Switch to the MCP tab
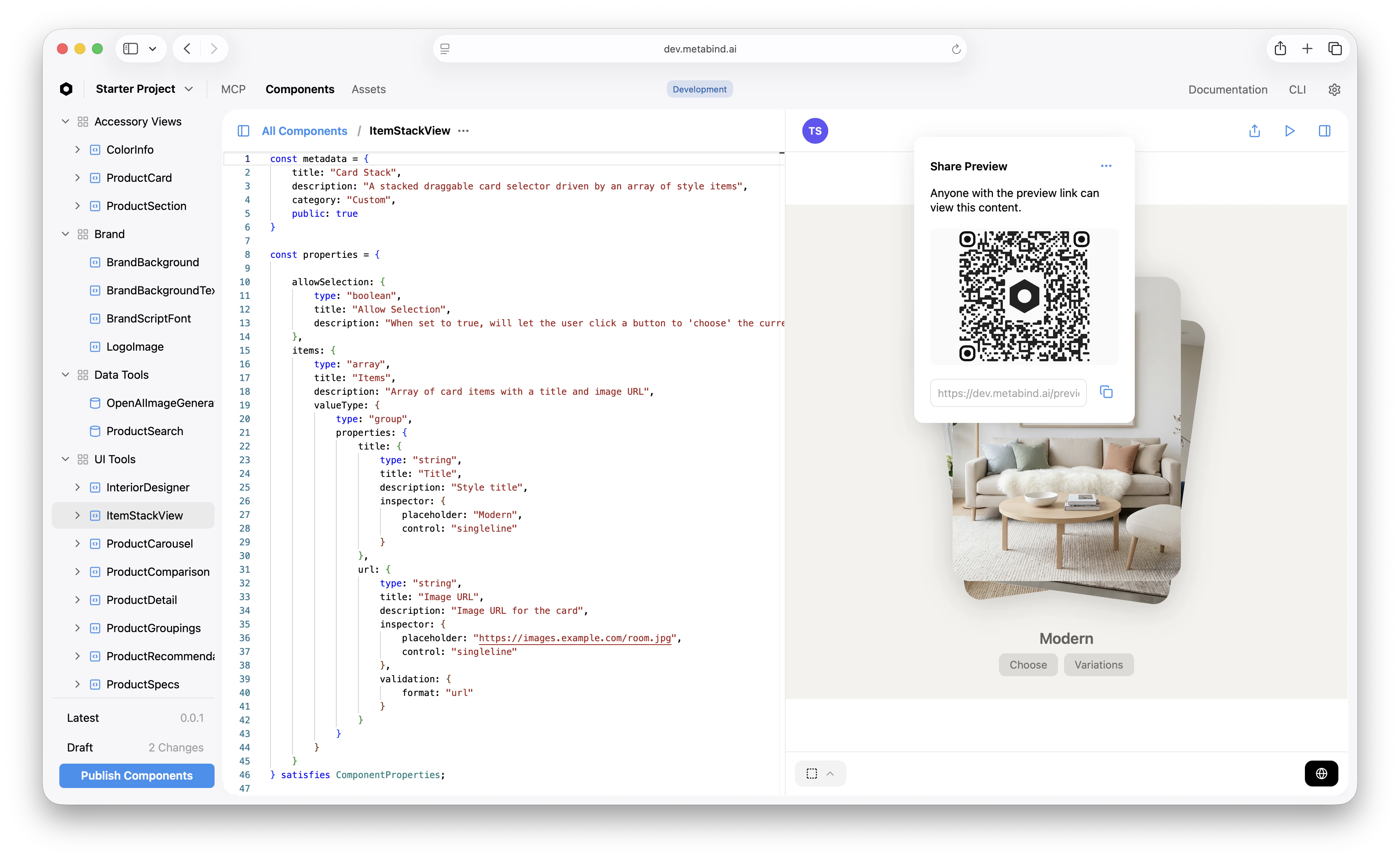Image resolution: width=1400 pixels, height=861 pixels. (233, 89)
